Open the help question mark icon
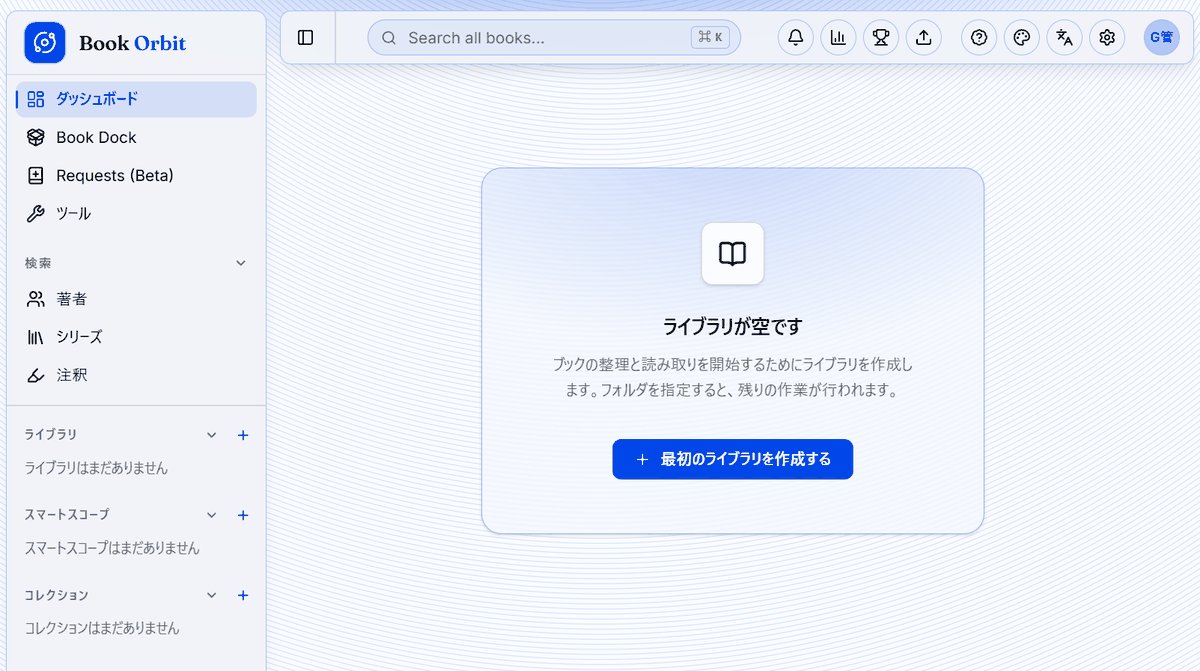The width and height of the screenshot is (1200, 671). 979,38
